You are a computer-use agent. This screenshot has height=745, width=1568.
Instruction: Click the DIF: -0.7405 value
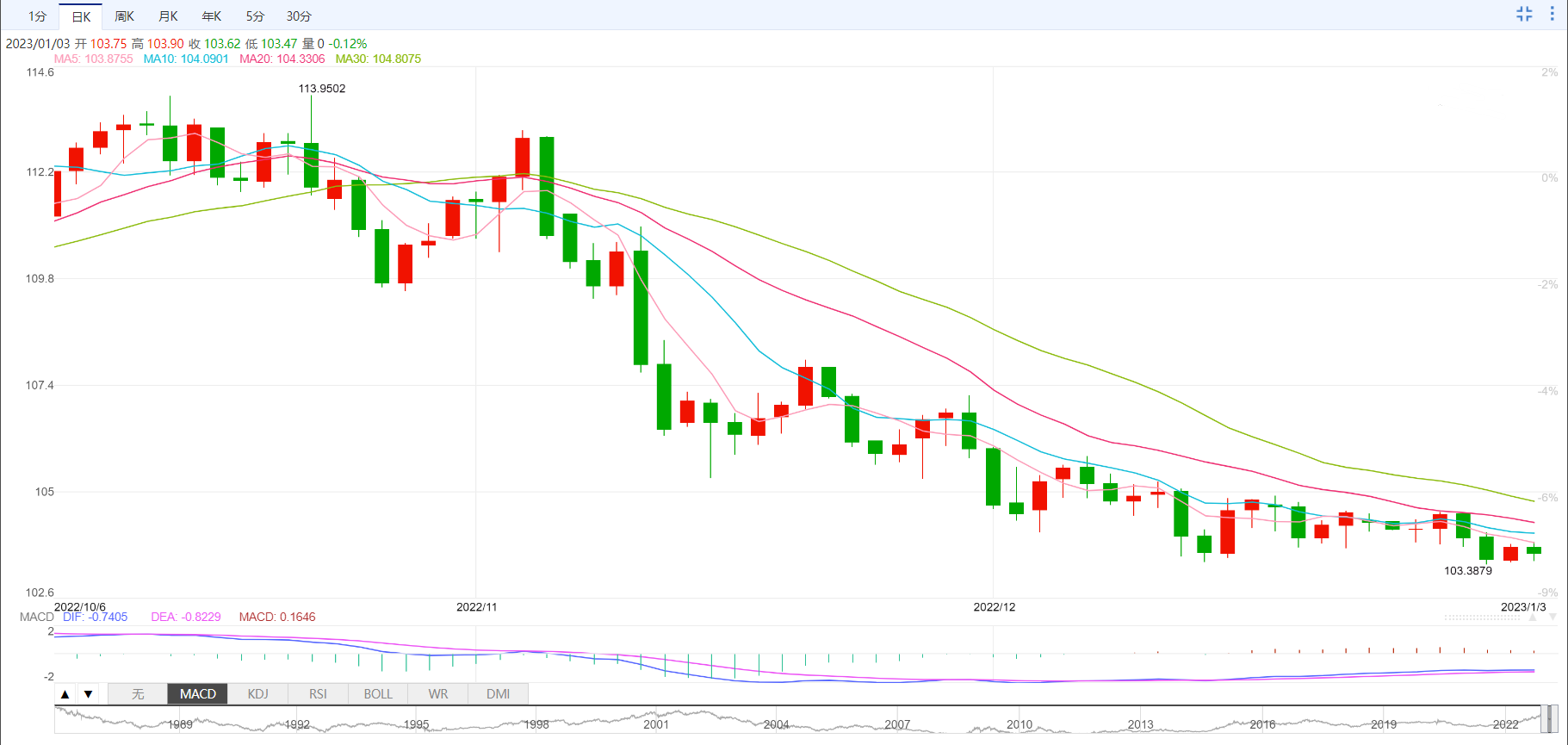click(x=95, y=617)
